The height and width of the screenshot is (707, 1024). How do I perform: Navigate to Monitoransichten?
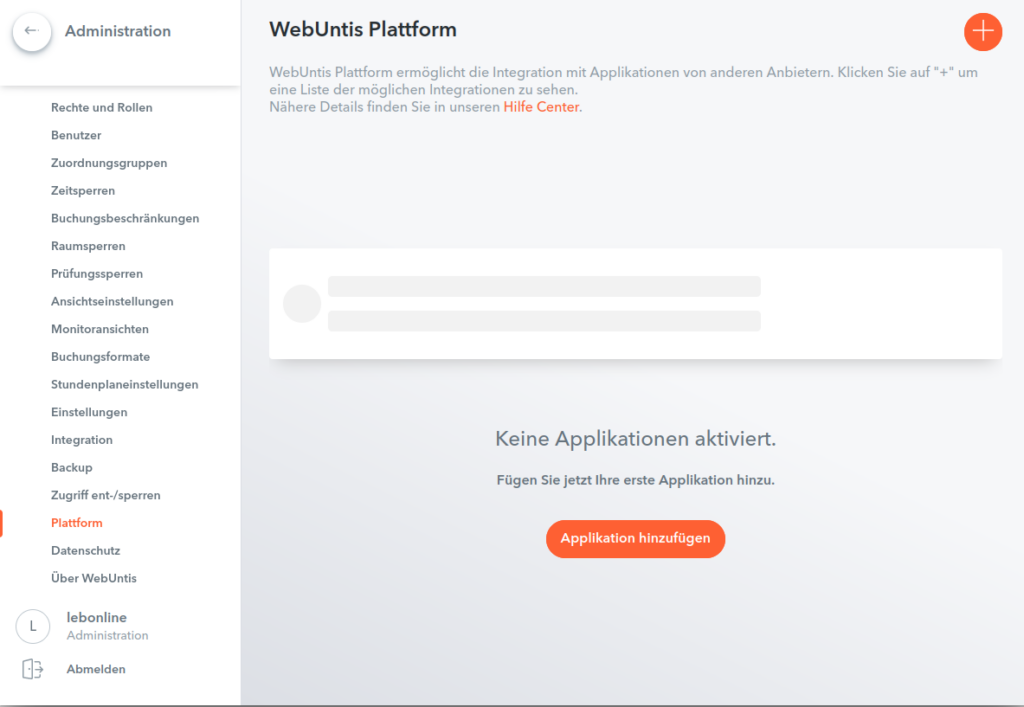coord(100,329)
